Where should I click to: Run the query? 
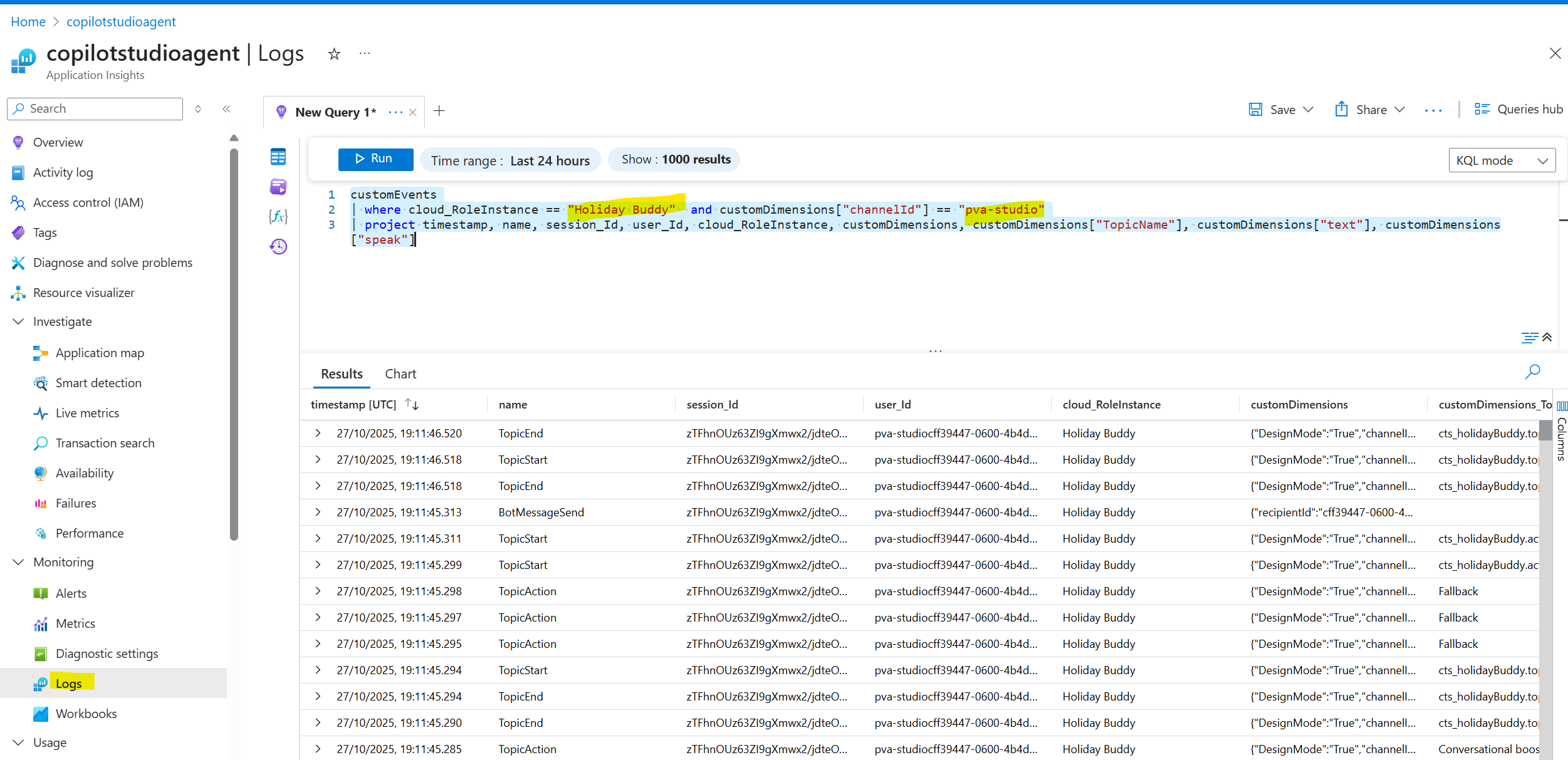(x=375, y=159)
